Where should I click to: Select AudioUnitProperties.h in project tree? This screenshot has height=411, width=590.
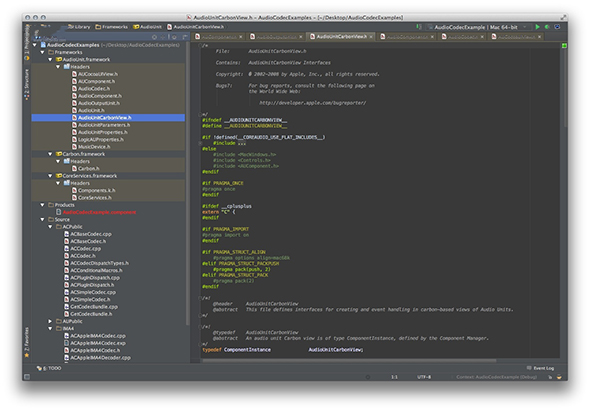click(103, 132)
